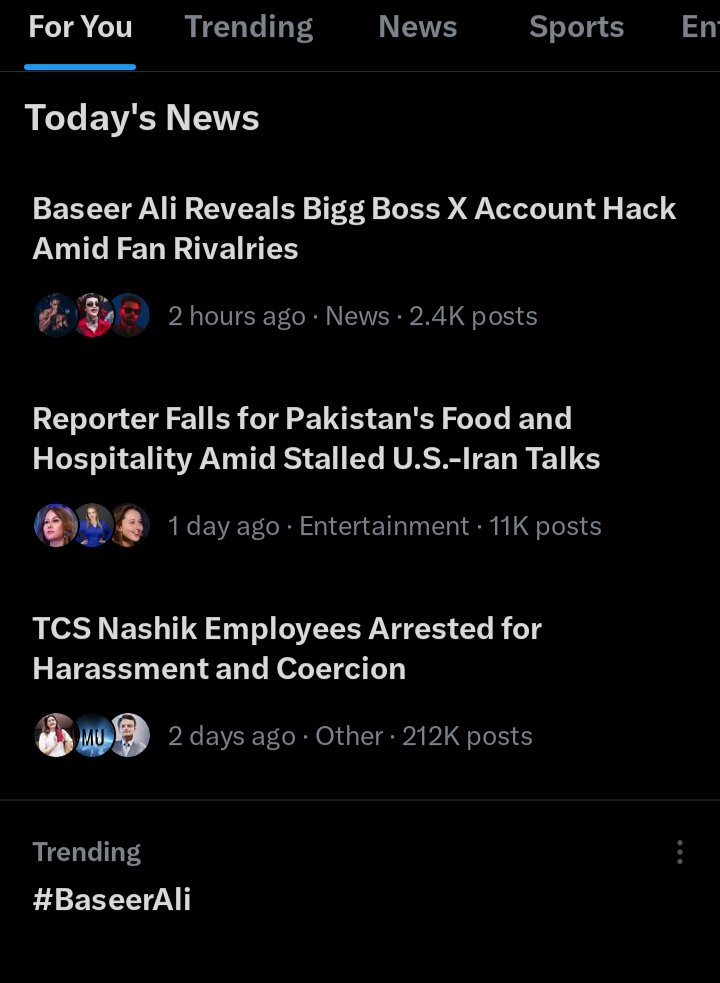Tap the Today's News section heading
The height and width of the screenshot is (983, 720).
(142, 118)
